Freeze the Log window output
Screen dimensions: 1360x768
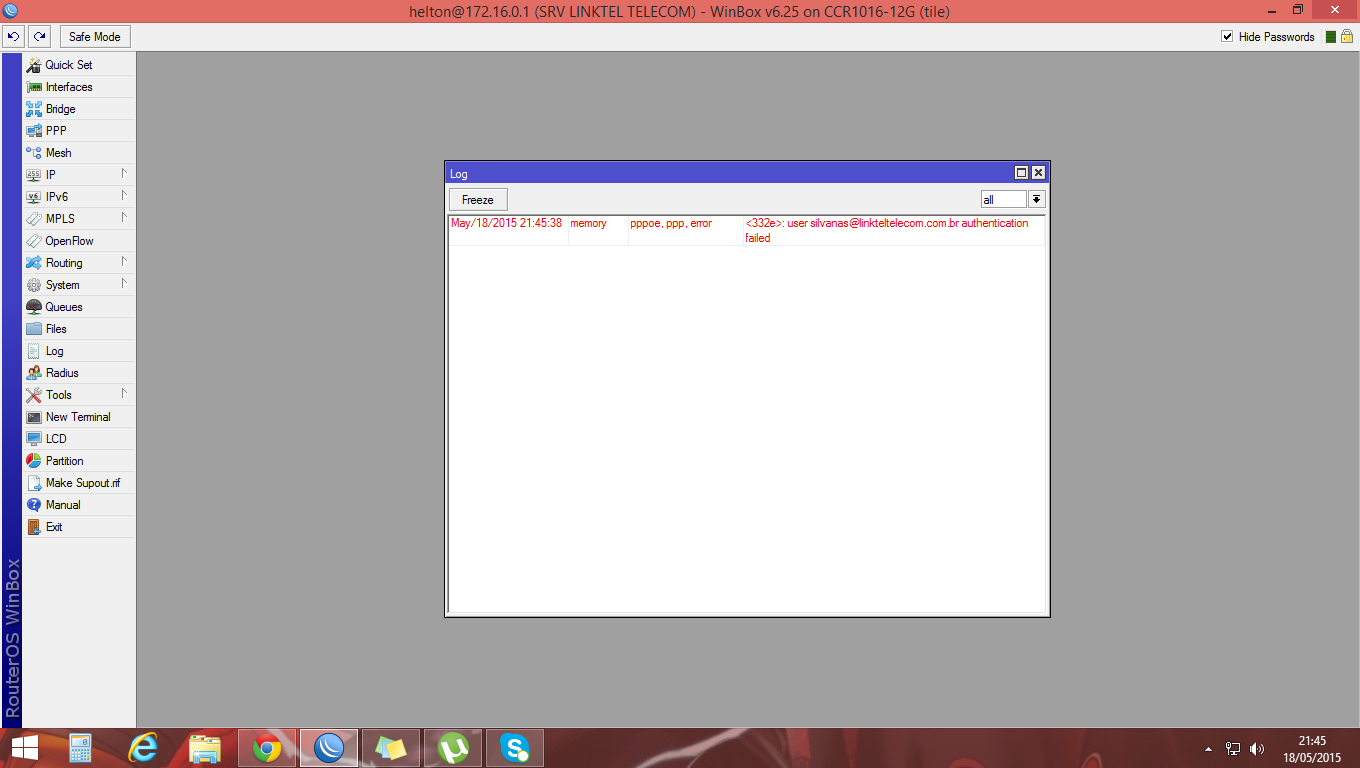(x=478, y=200)
